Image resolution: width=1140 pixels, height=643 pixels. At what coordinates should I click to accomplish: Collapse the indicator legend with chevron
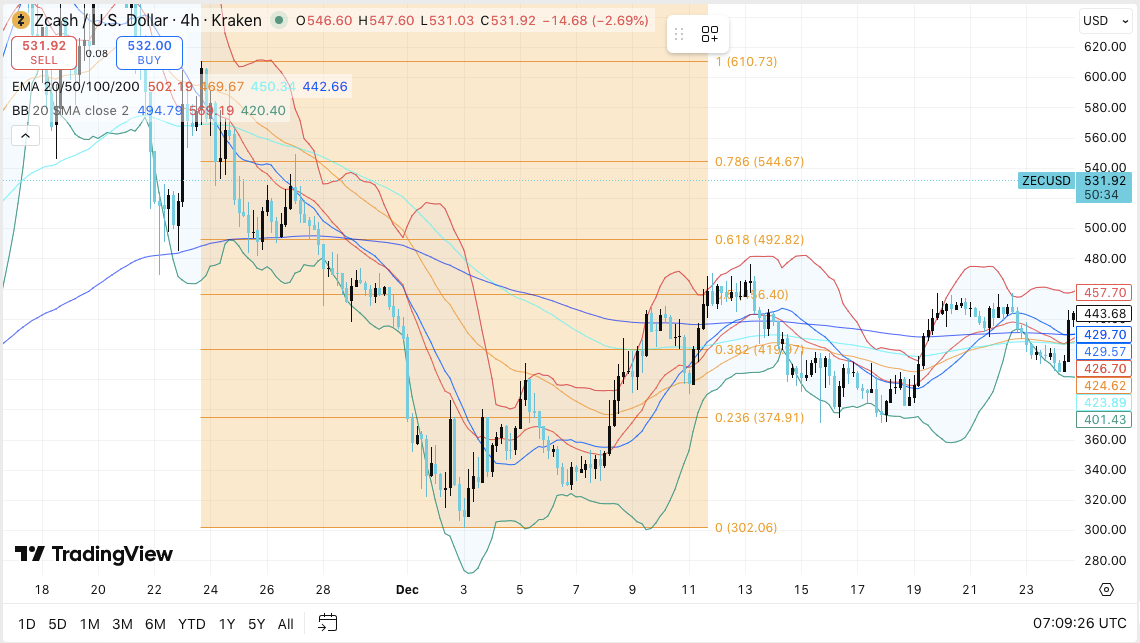click(19, 135)
